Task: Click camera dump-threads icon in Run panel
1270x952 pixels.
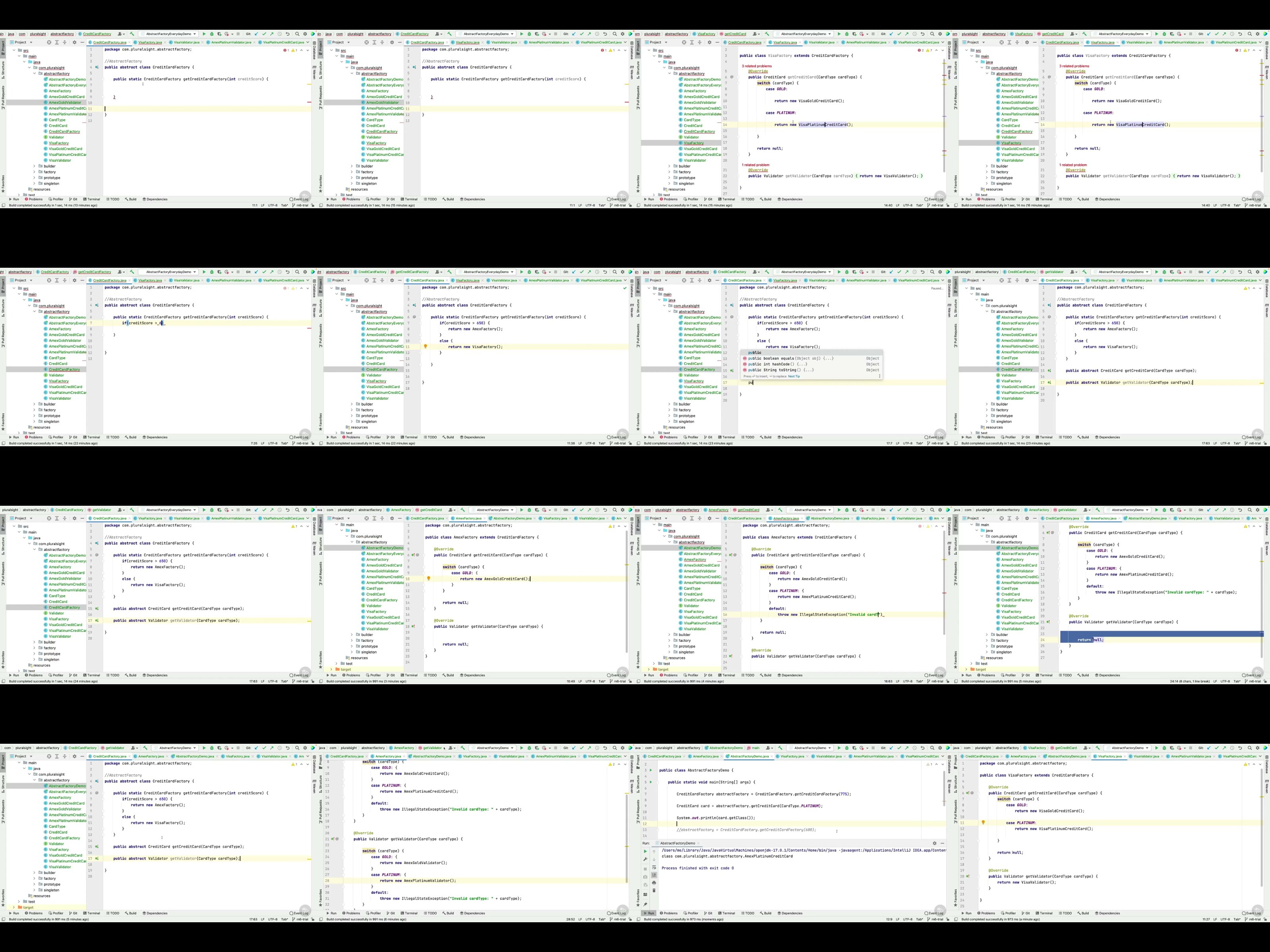Action: coord(645,877)
